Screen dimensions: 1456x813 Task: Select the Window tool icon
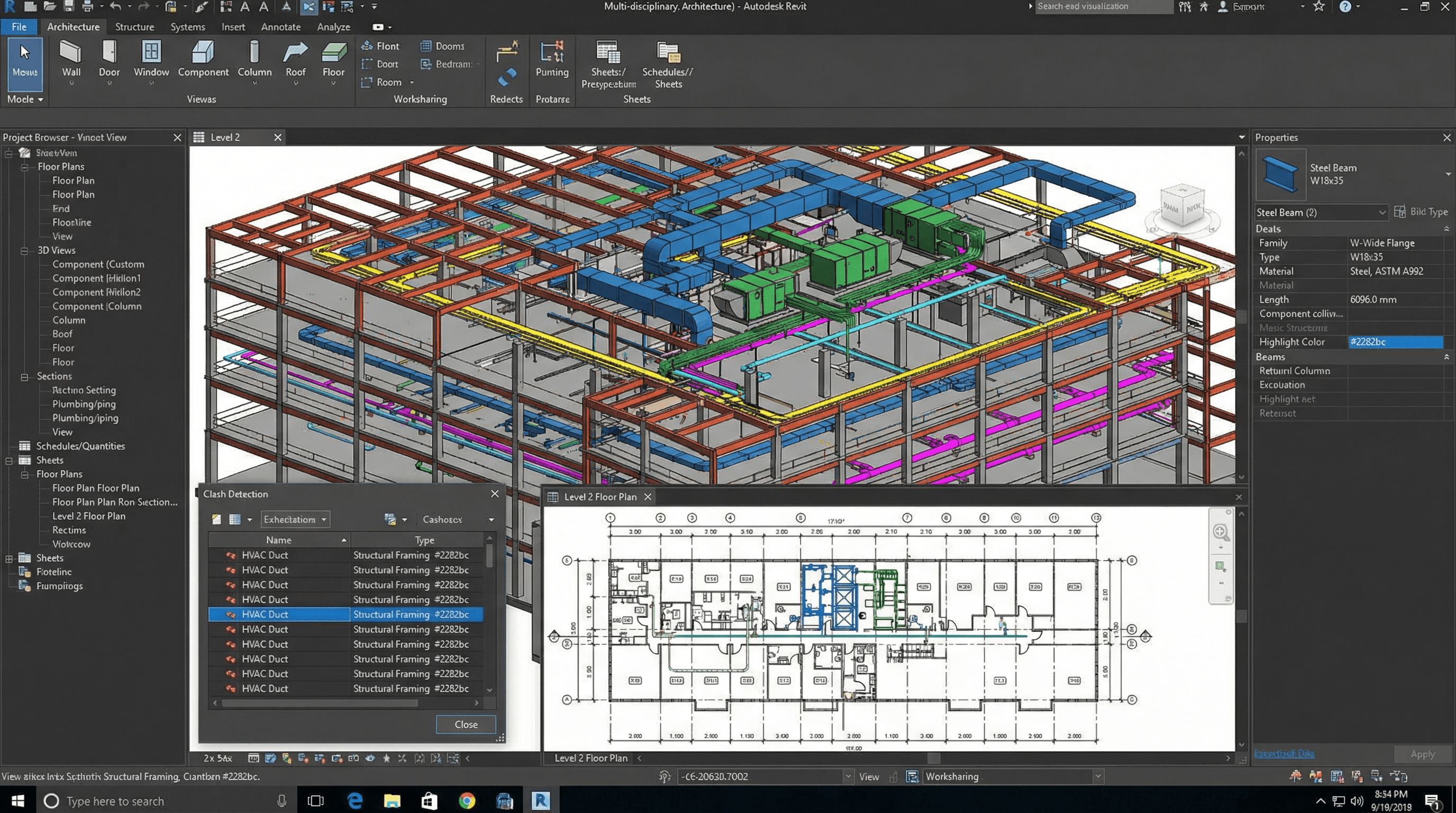coord(151,52)
